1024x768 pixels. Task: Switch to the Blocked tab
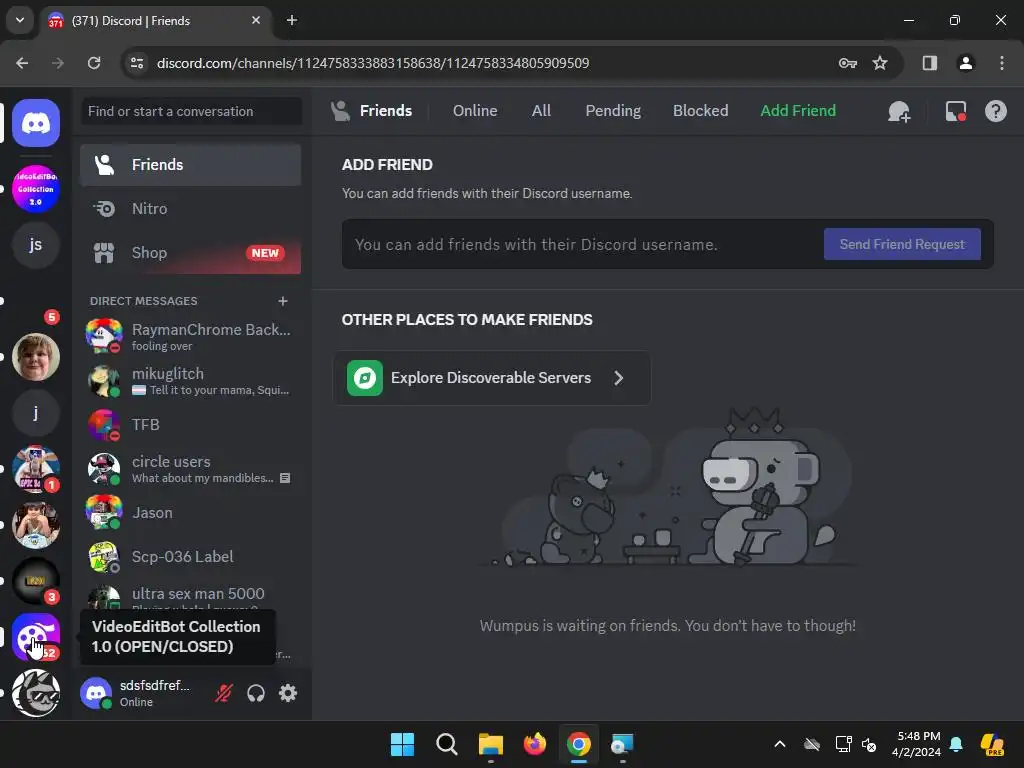pos(700,111)
